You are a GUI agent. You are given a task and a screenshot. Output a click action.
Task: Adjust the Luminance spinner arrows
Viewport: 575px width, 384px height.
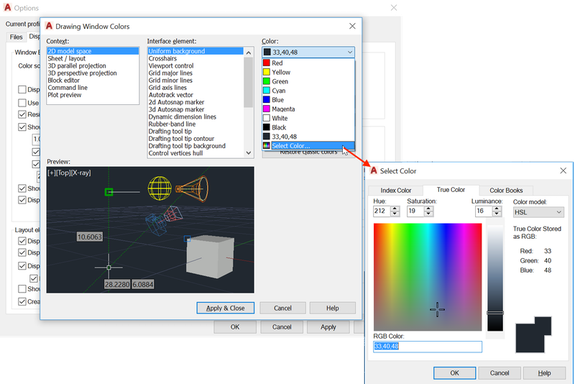point(497,211)
